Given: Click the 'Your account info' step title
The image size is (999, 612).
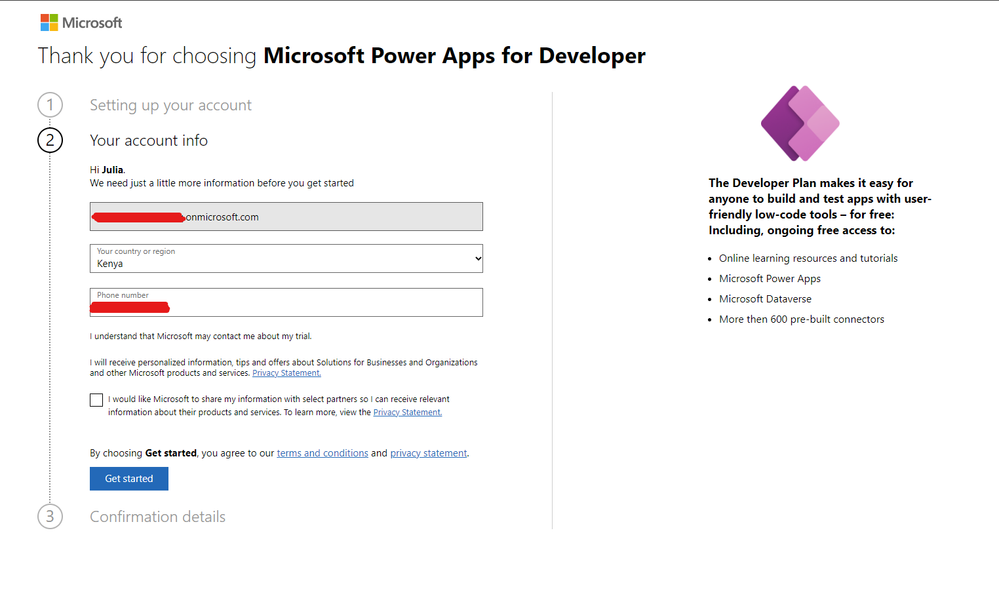Looking at the screenshot, I should click(x=148, y=140).
